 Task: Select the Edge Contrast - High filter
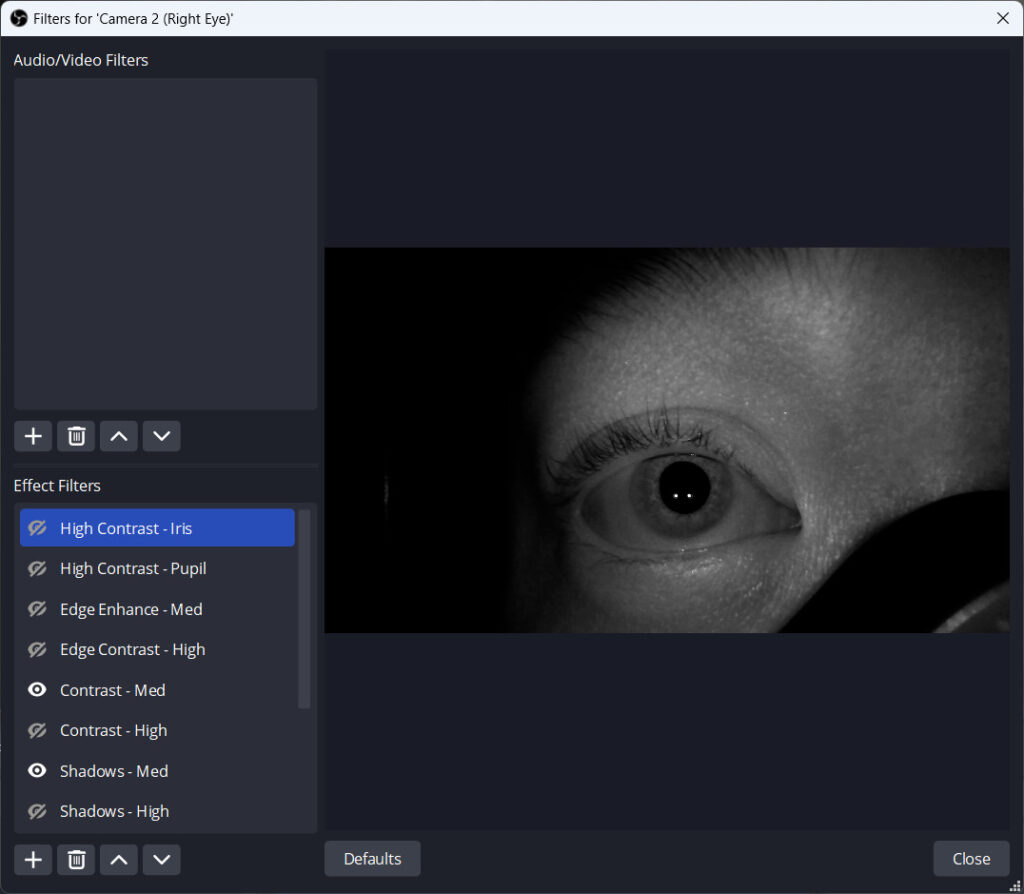point(132,649)
